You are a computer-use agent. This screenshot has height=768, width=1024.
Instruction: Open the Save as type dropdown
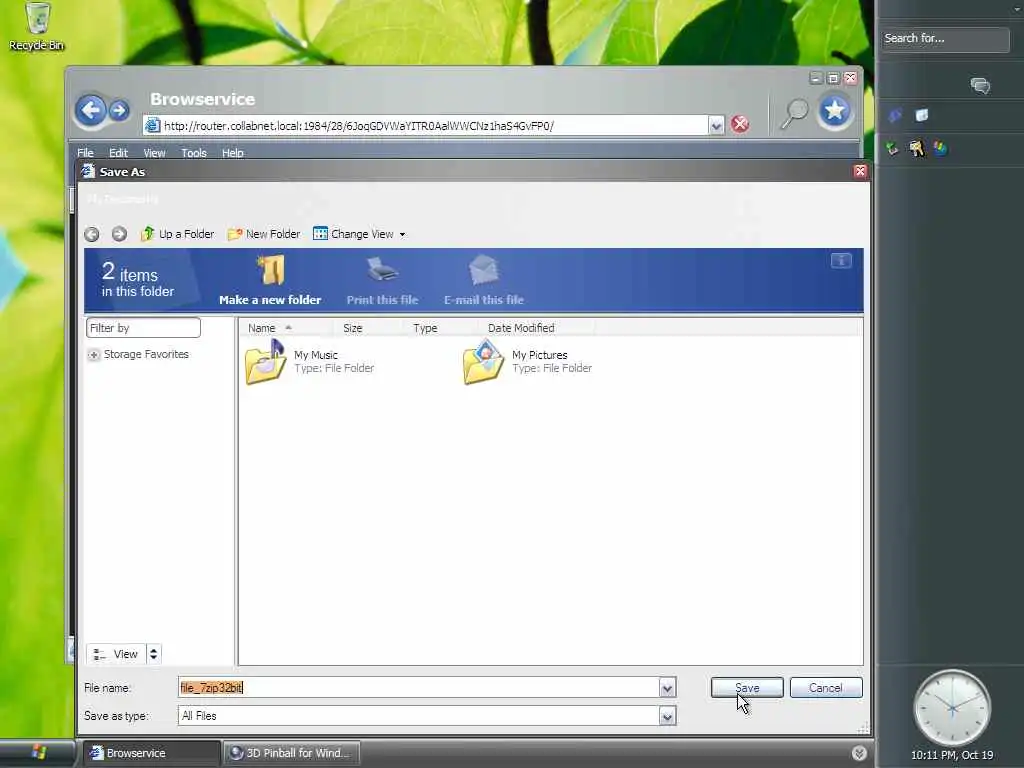[667, 716]
